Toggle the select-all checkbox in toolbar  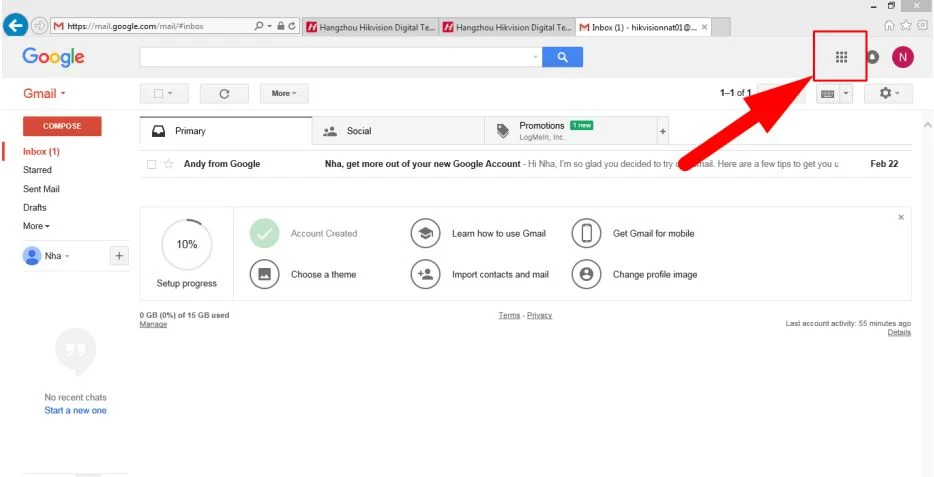[x=158, y=93]
